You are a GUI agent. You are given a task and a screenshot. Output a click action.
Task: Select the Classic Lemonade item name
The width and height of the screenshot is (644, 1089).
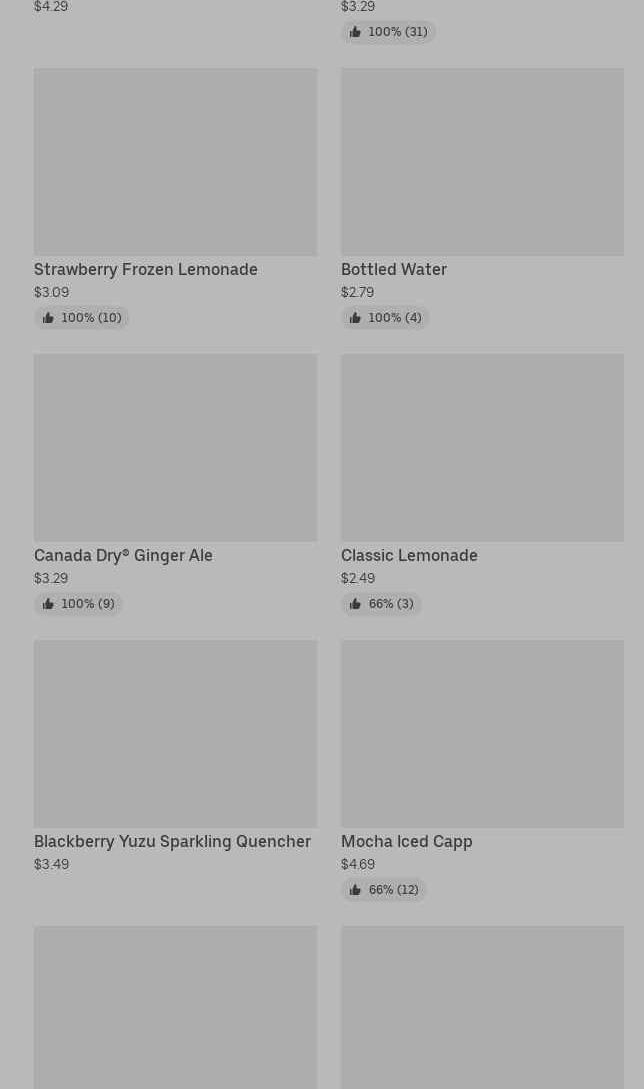point(409,555)
